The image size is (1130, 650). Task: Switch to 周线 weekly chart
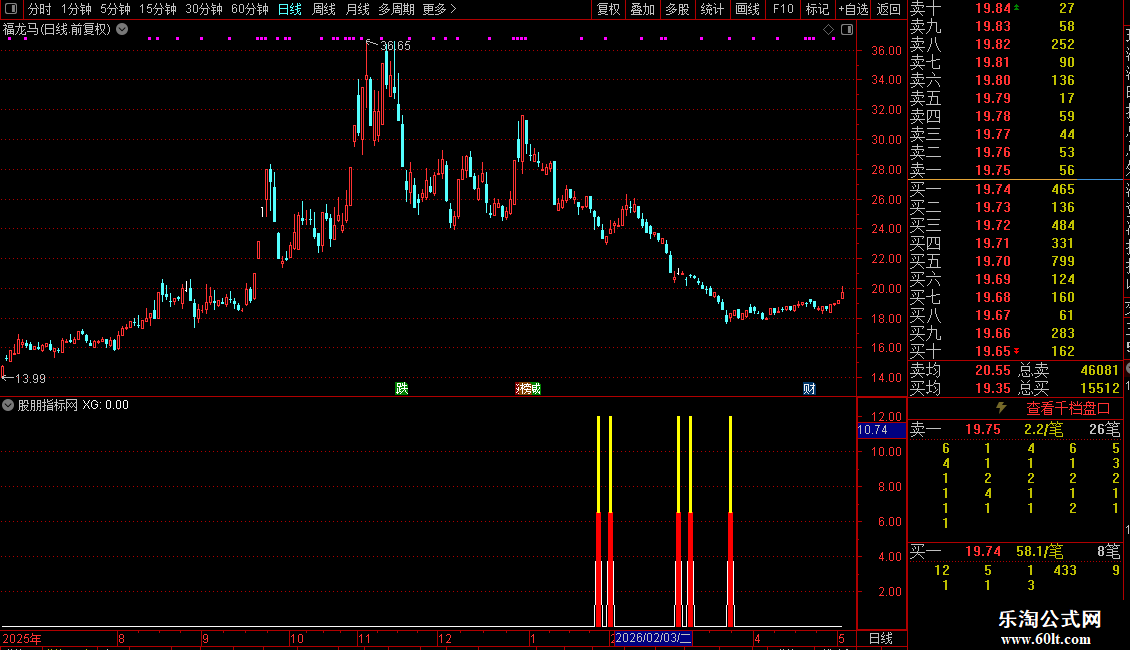click(x=324, y=9)
